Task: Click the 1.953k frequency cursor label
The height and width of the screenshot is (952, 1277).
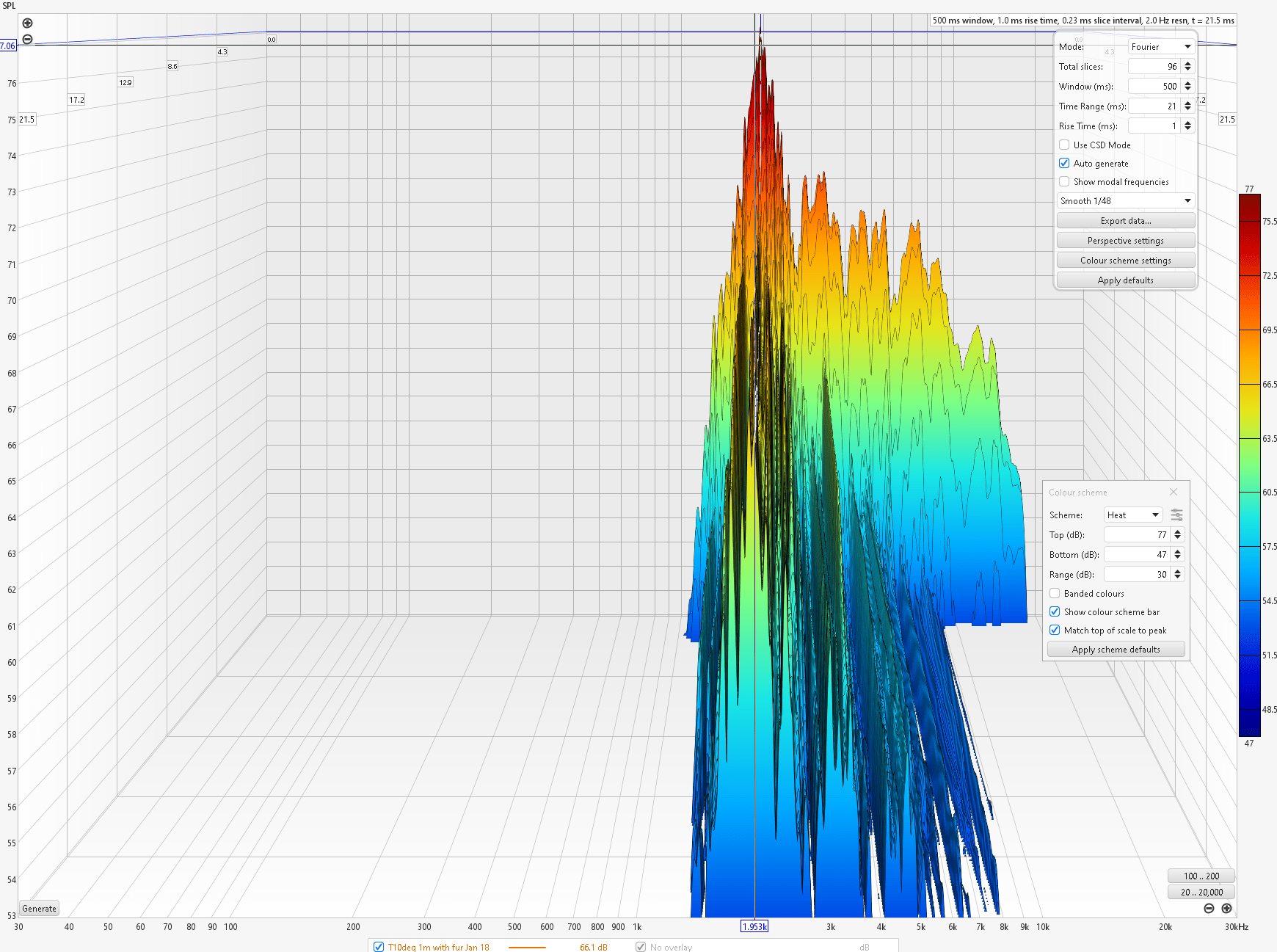Action: point(754,926)
